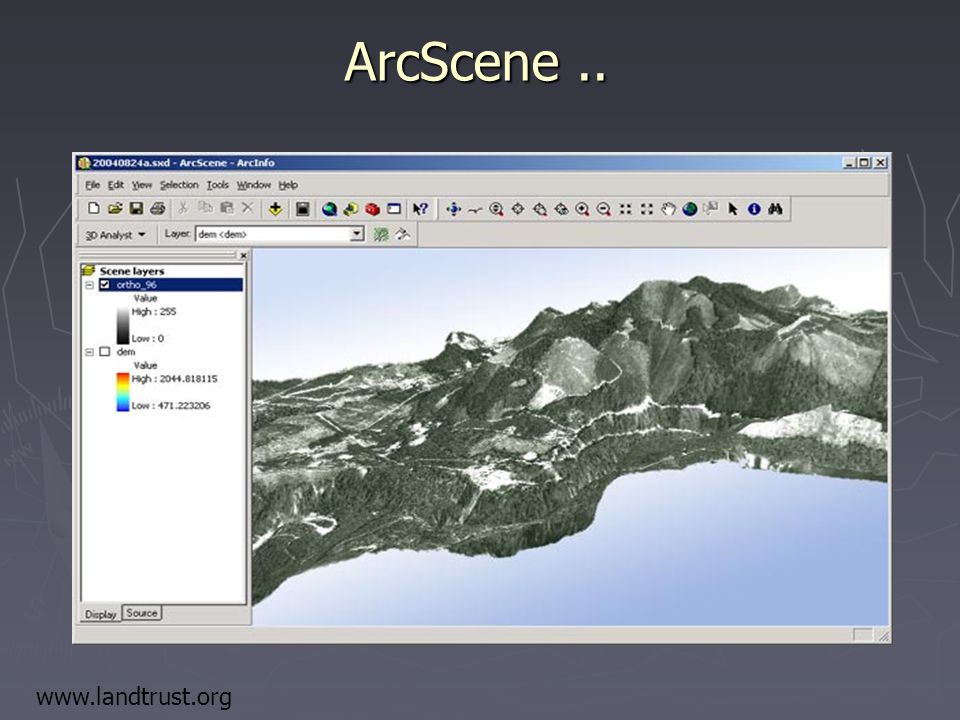This screenshot has height=720, width=960.
Task: Select the Set Observer tool
Action: (x=561, y=209)
